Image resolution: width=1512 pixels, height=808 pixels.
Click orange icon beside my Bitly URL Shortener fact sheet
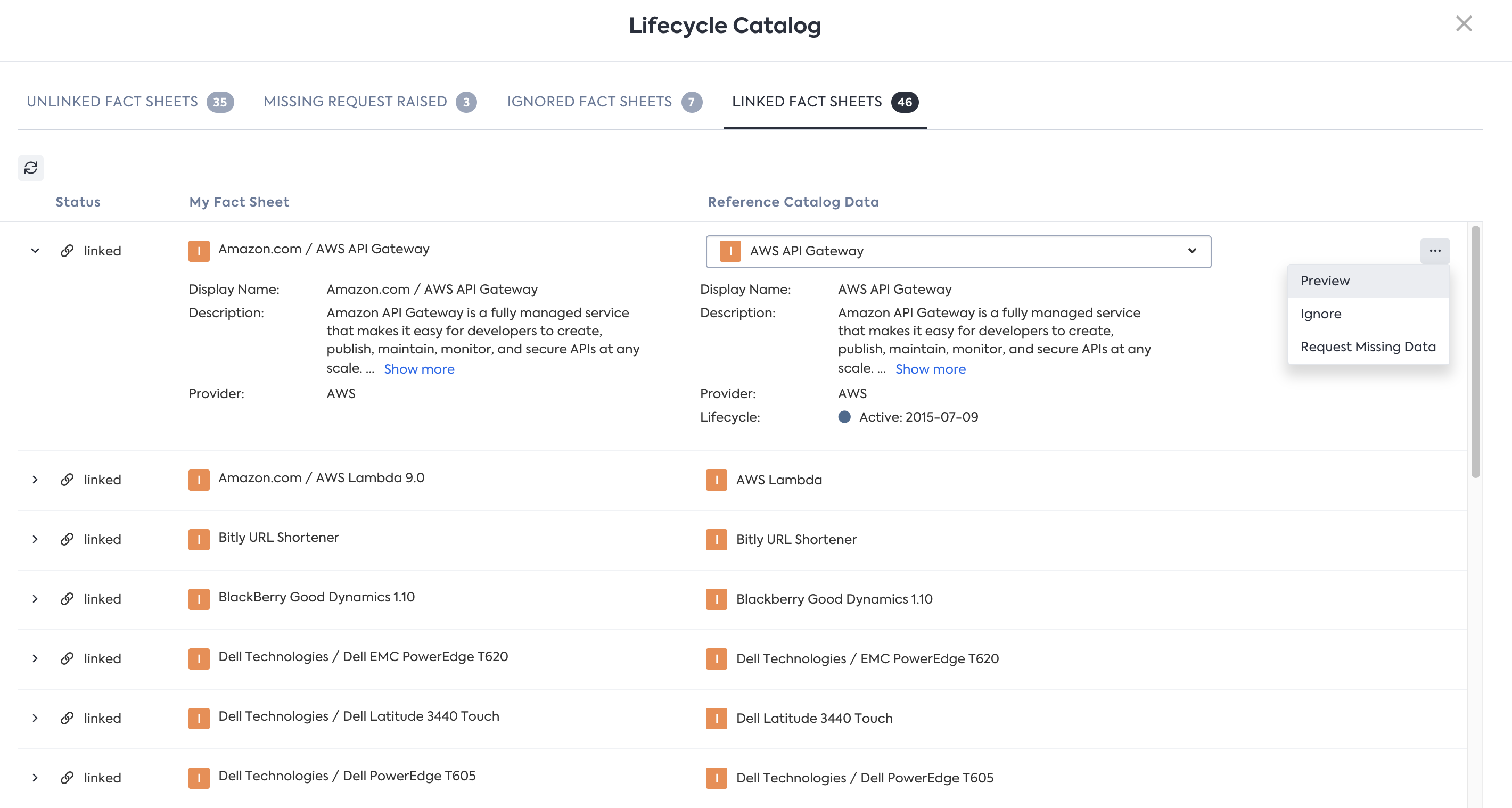(199, 540)
